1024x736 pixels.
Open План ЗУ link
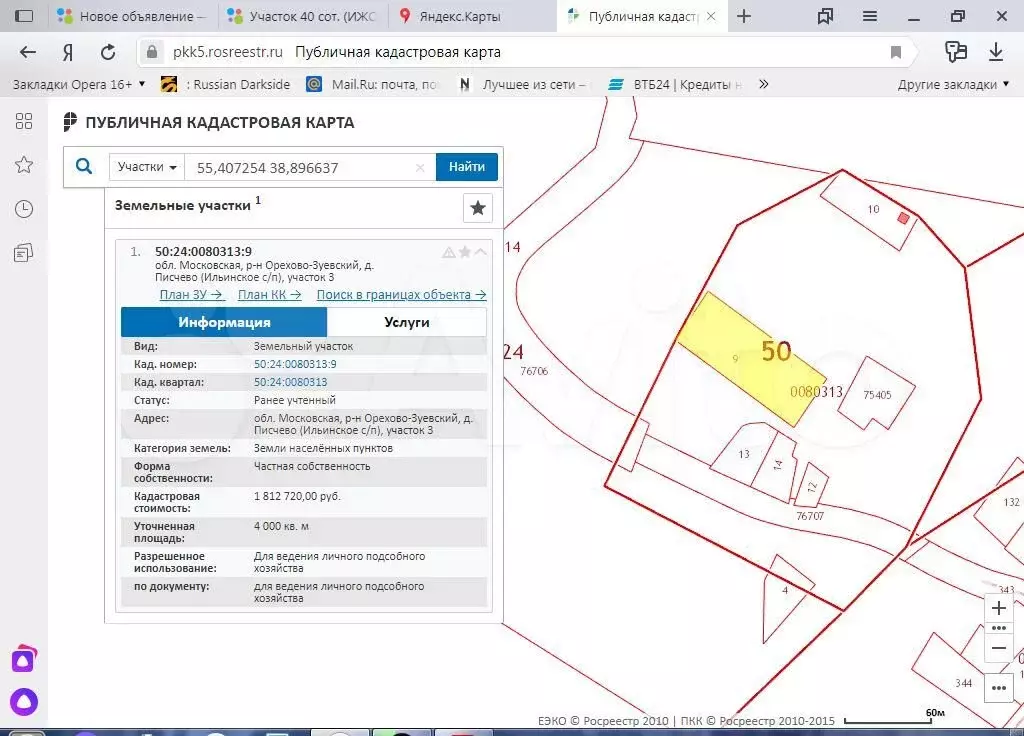[x=191, y=295]
